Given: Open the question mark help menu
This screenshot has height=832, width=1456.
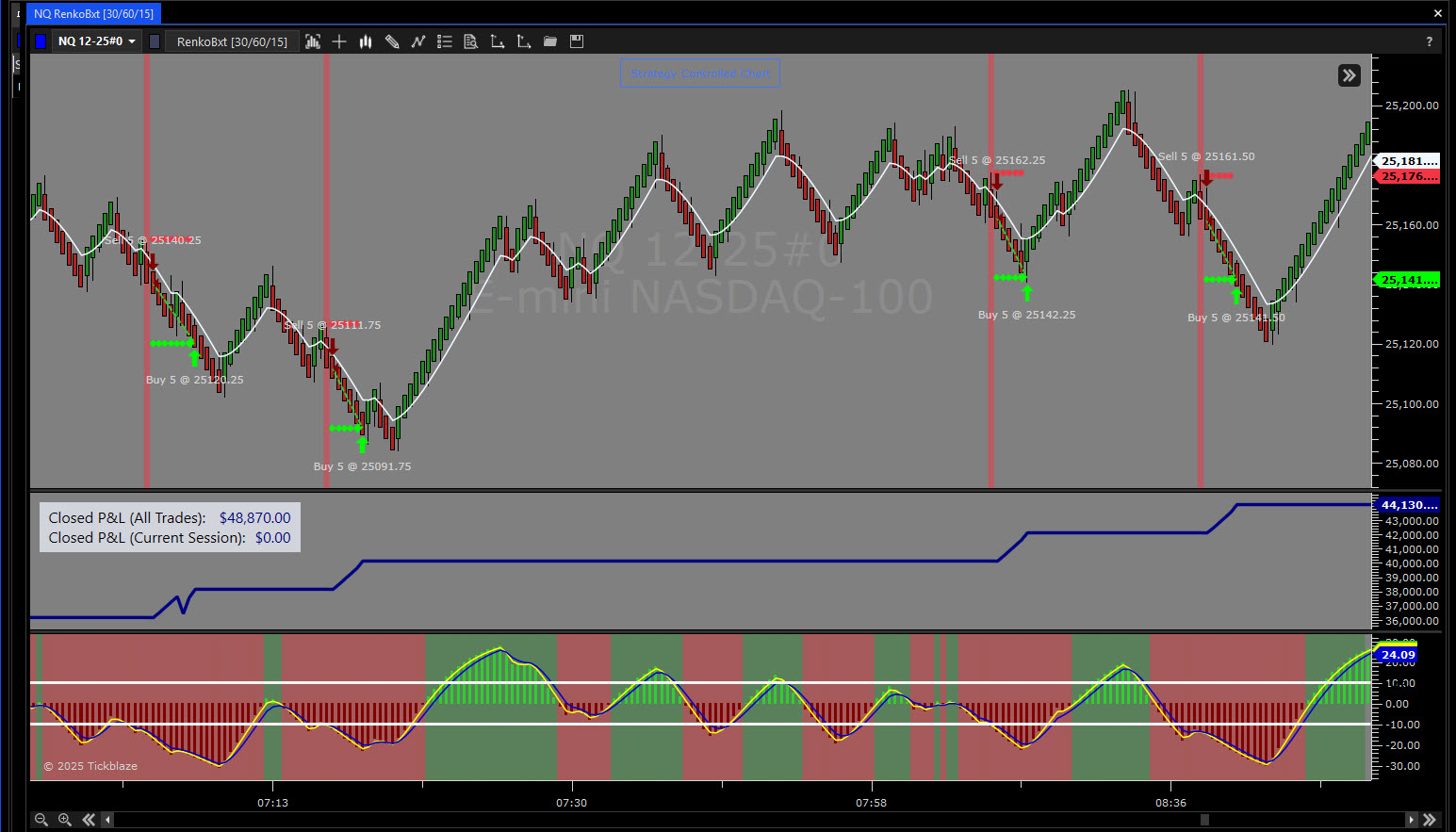Looking at the screenshot, I should (1429, 41).
